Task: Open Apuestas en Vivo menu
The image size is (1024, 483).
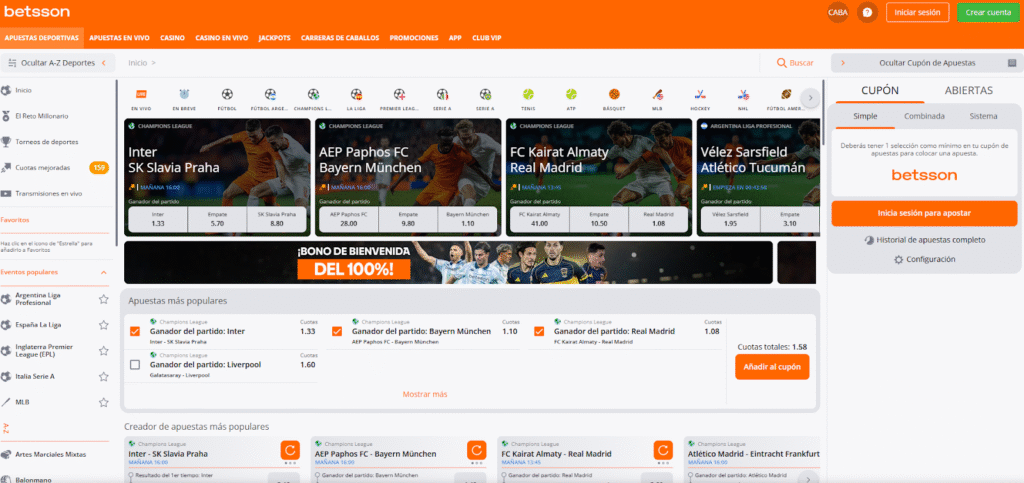Action: tap(120, 38)
